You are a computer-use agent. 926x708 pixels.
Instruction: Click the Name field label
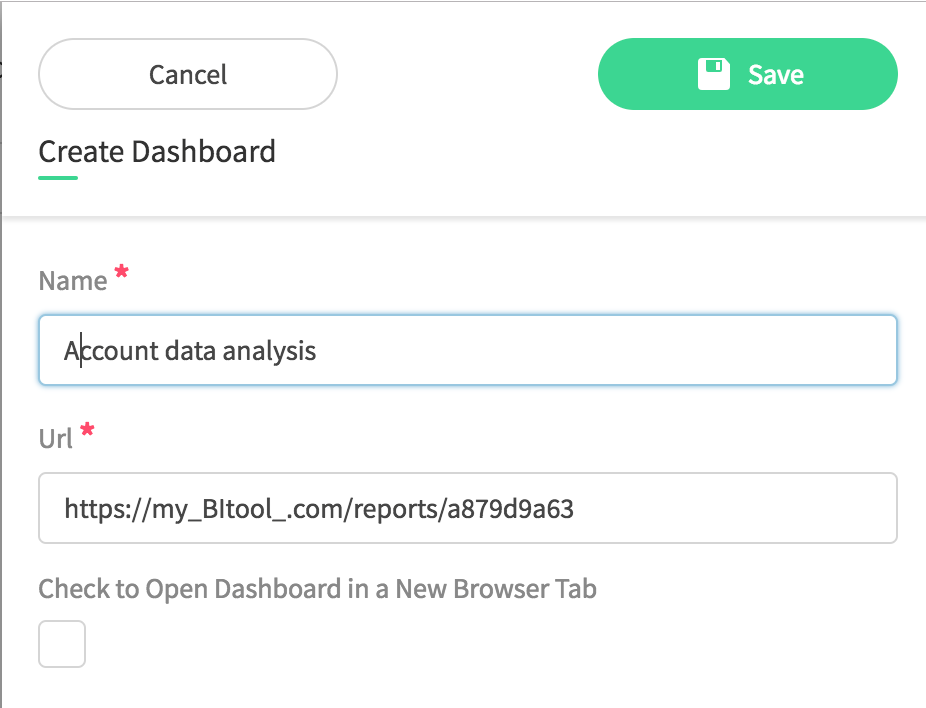pos(73,280)
